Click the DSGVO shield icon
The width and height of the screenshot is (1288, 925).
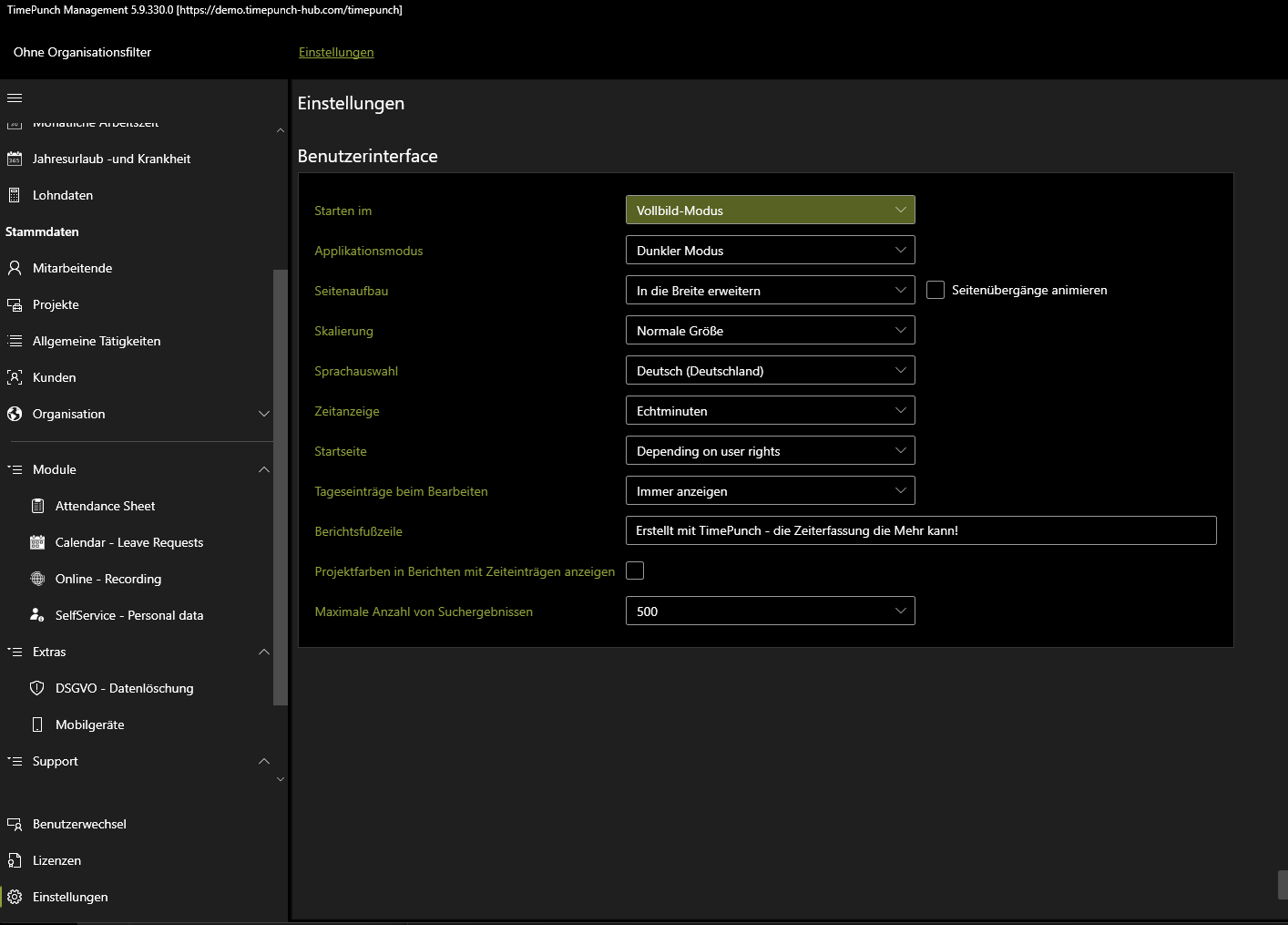37,688
